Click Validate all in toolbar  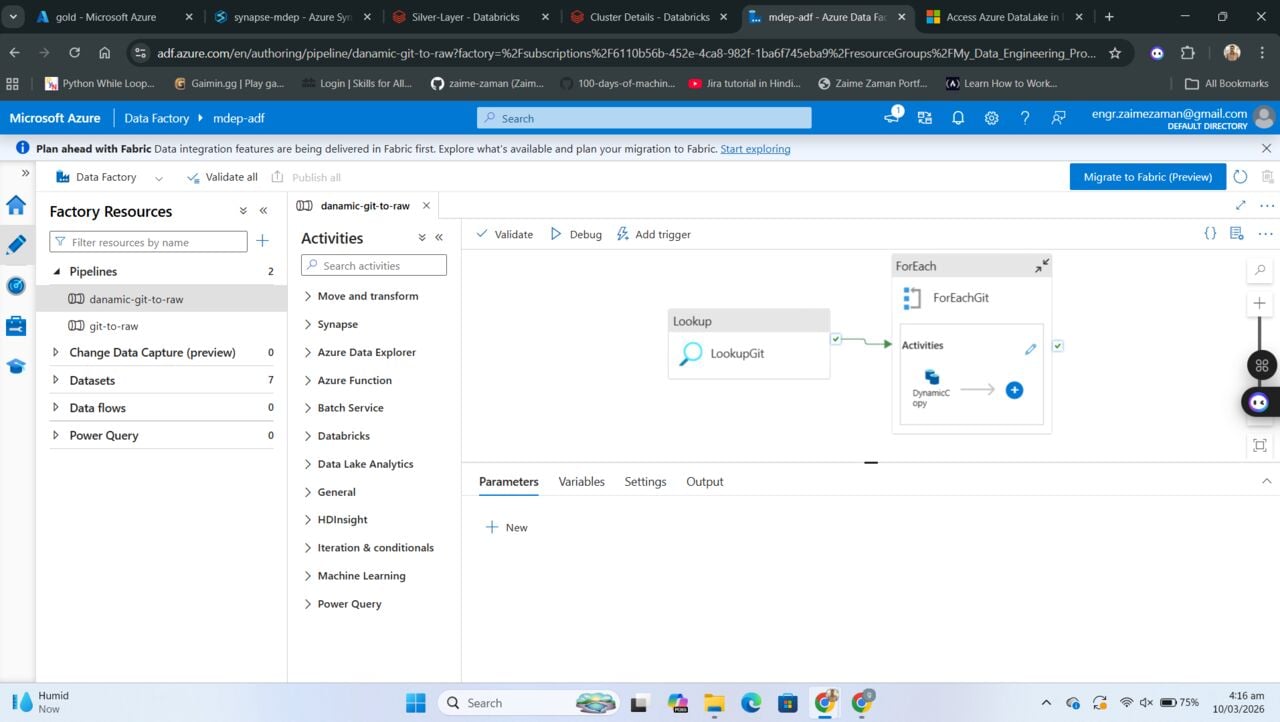pos(222,177)
